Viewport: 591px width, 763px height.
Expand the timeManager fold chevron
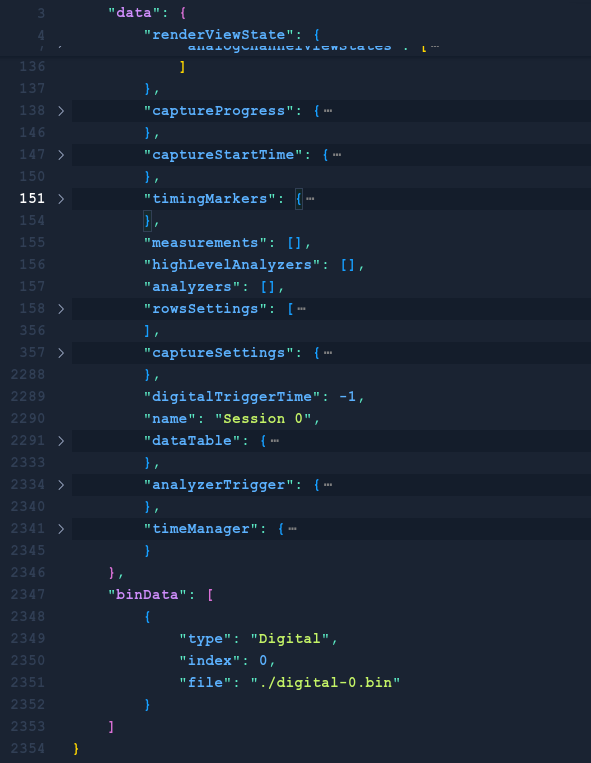coord(61,529)
